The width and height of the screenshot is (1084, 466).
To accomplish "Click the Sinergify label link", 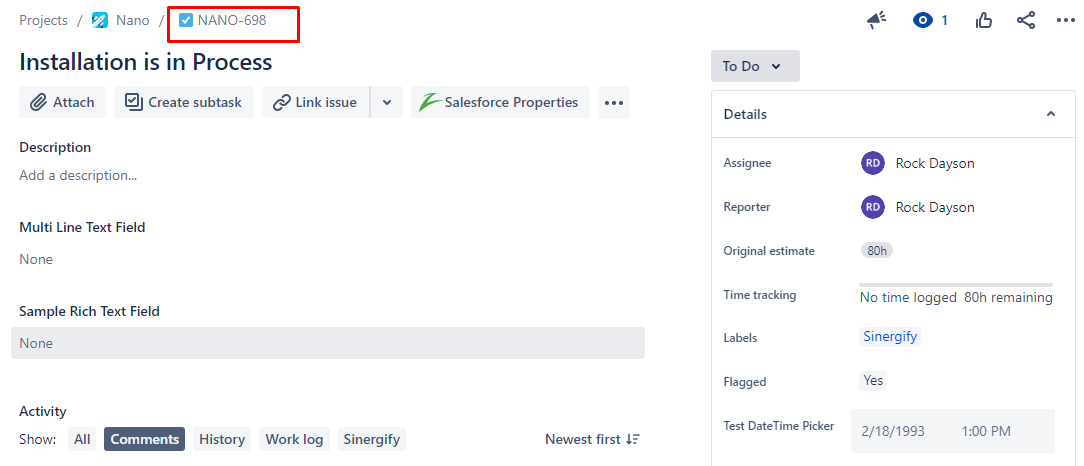I will 890,337.
